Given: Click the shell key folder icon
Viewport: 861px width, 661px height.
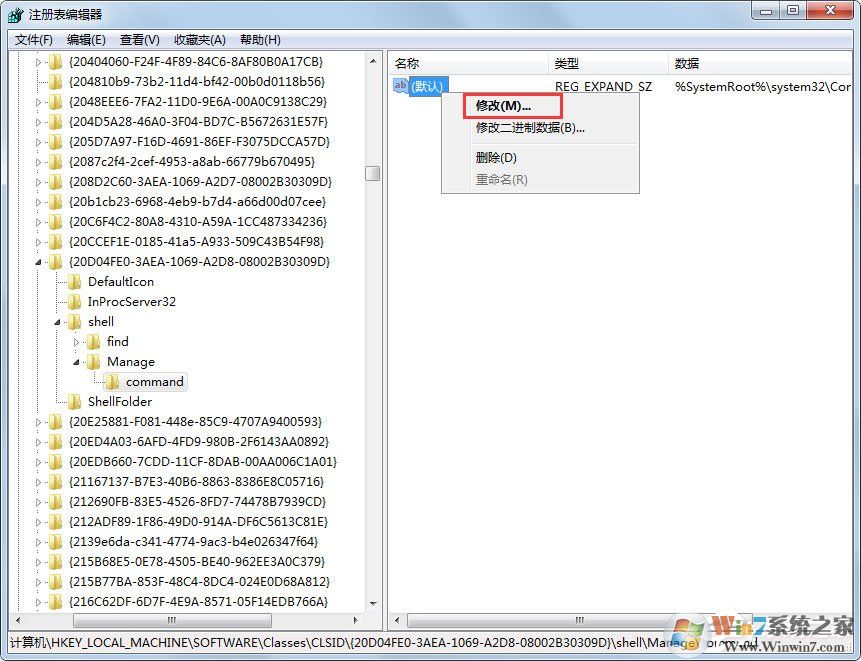Looking at the screenshot, I should click(x=74, y=321).
